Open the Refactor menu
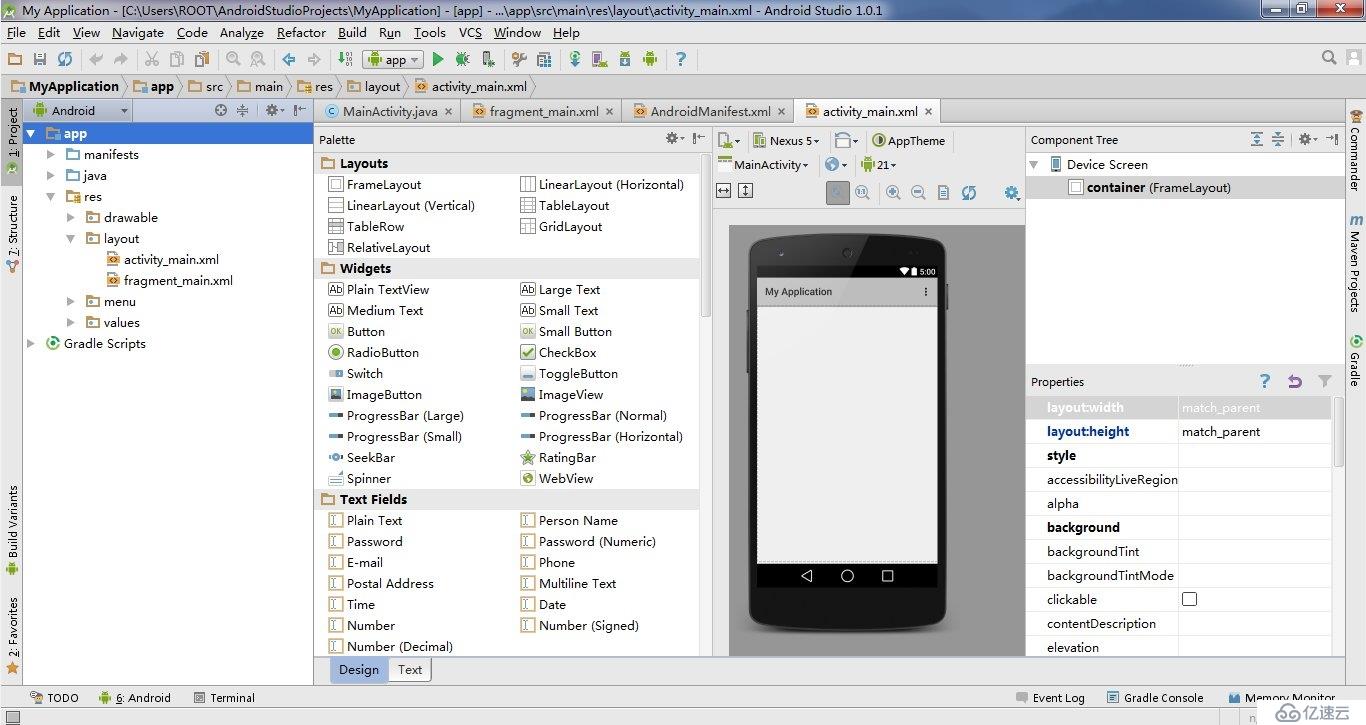This screenshot has width=1366, height=725. (x=301, y=32)
